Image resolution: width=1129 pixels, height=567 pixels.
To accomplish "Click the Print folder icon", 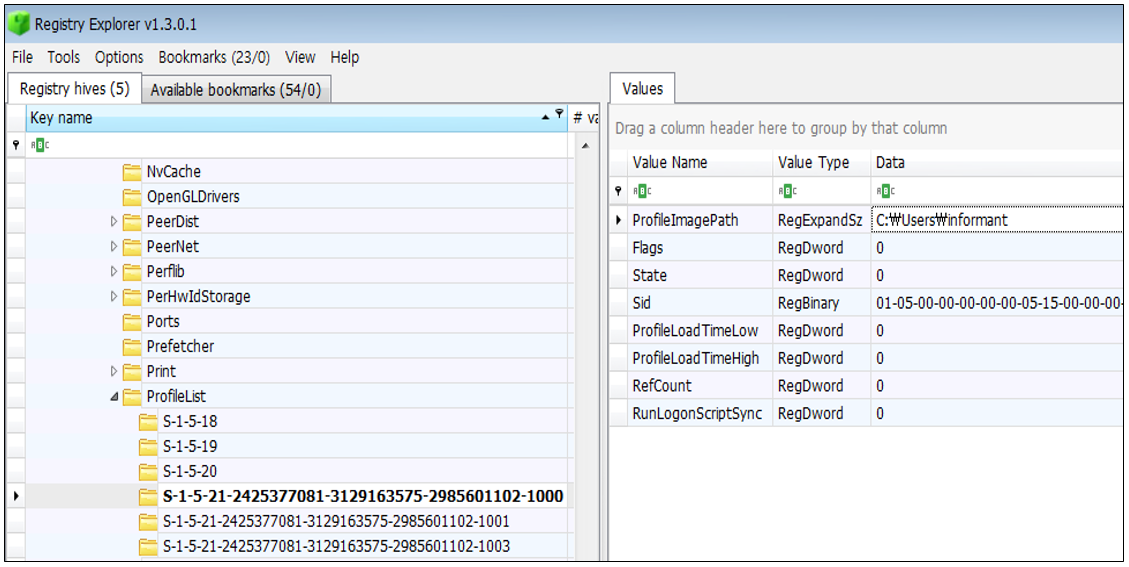I will click(x=132, y=372).
